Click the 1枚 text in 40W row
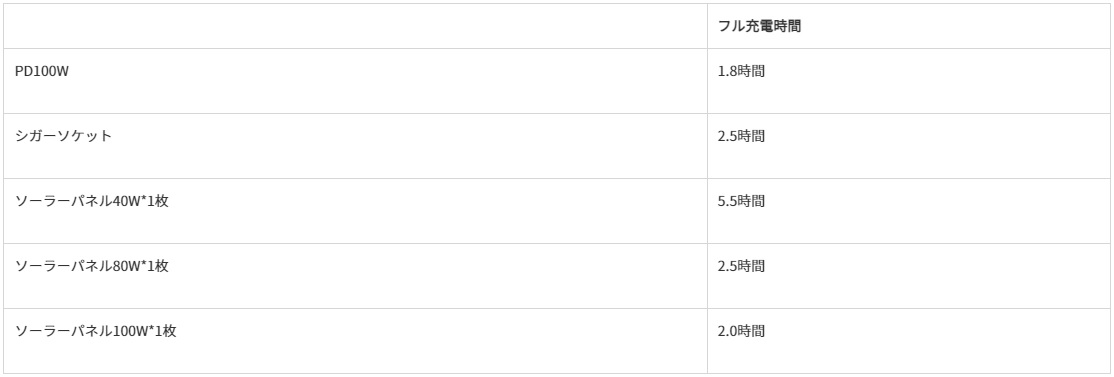 [x=158, y=201]
